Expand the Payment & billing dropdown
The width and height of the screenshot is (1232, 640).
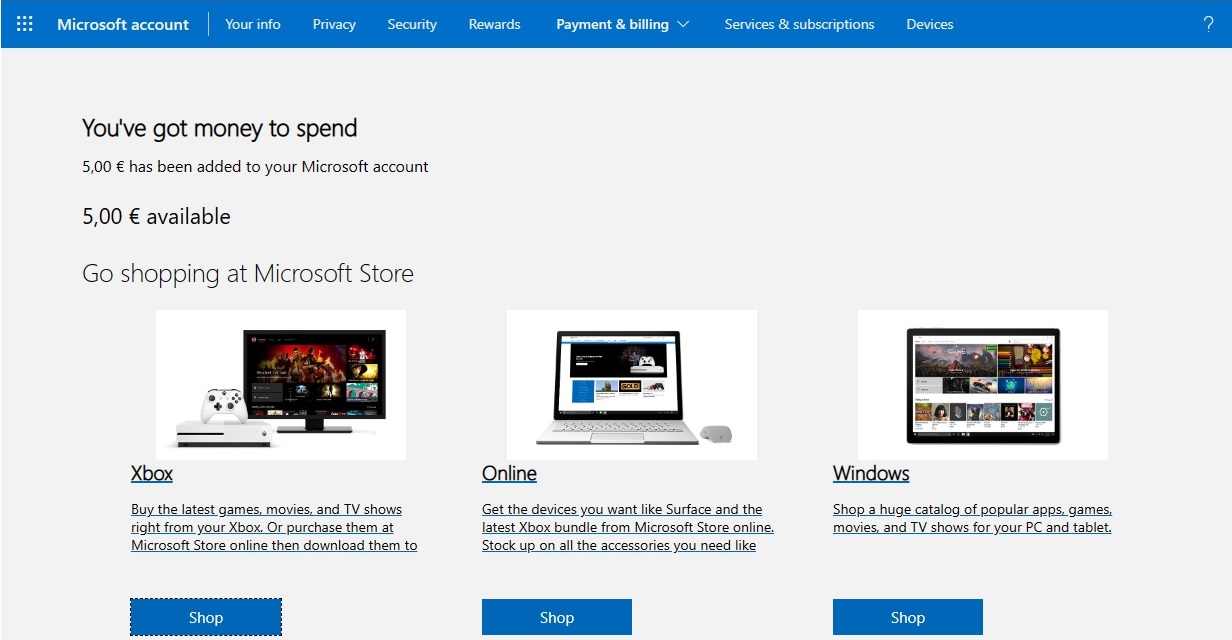623,24
